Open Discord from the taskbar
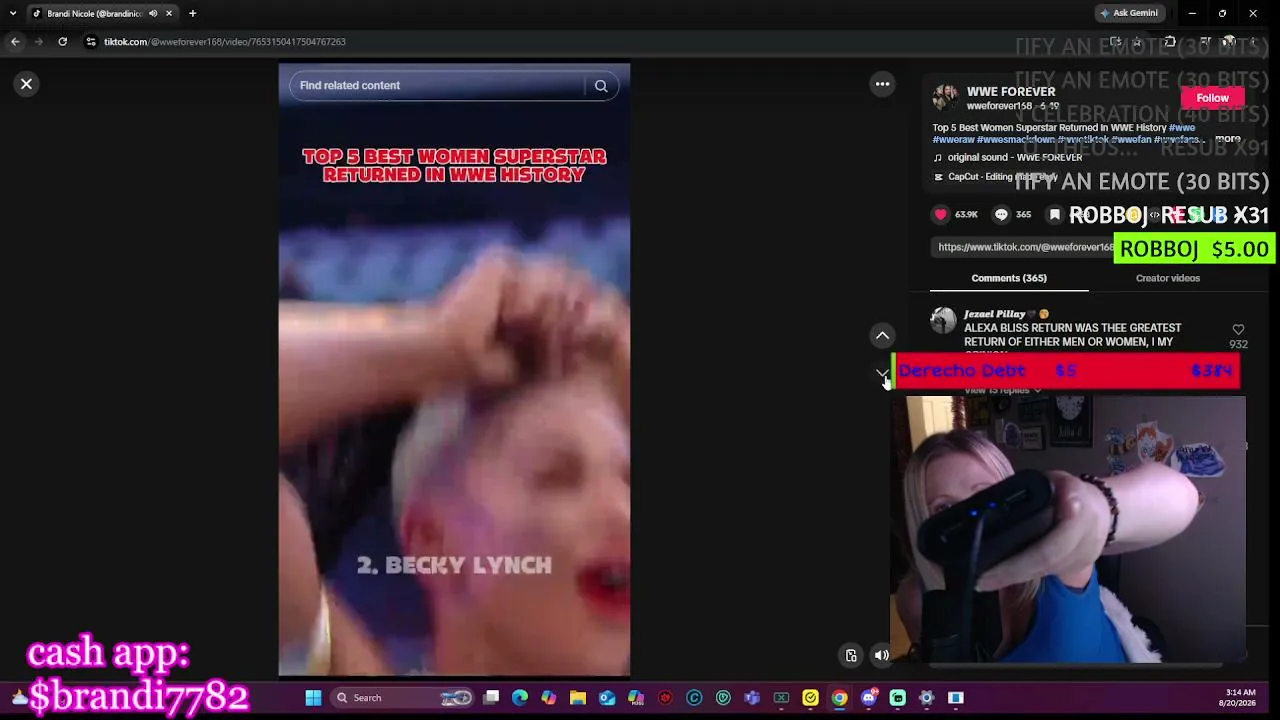Viewport: 1280px width, 720px height. (x=868, y=698)
